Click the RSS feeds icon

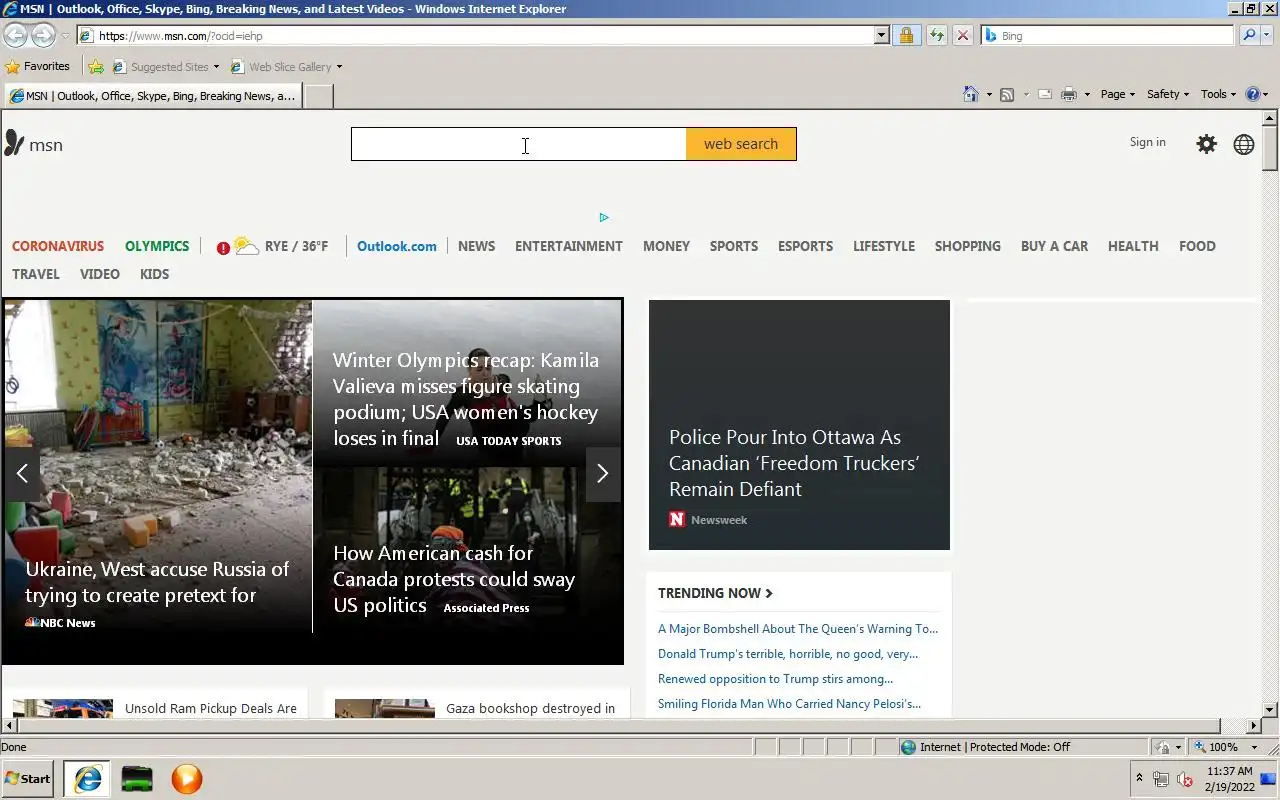pyautogui.click(x=1007, y=94)
